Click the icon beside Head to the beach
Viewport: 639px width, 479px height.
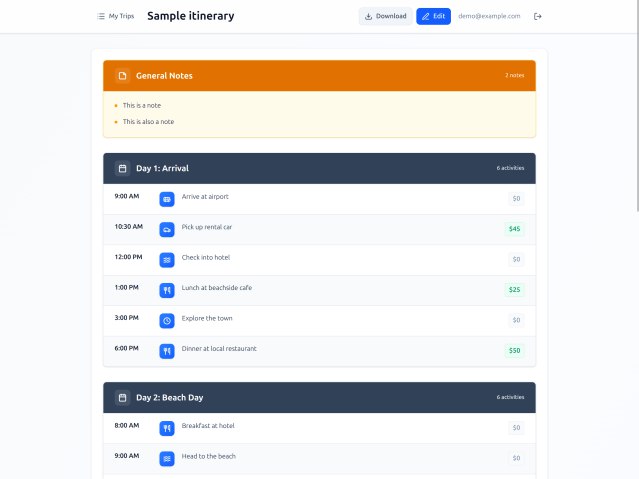[x=167, y=458]
